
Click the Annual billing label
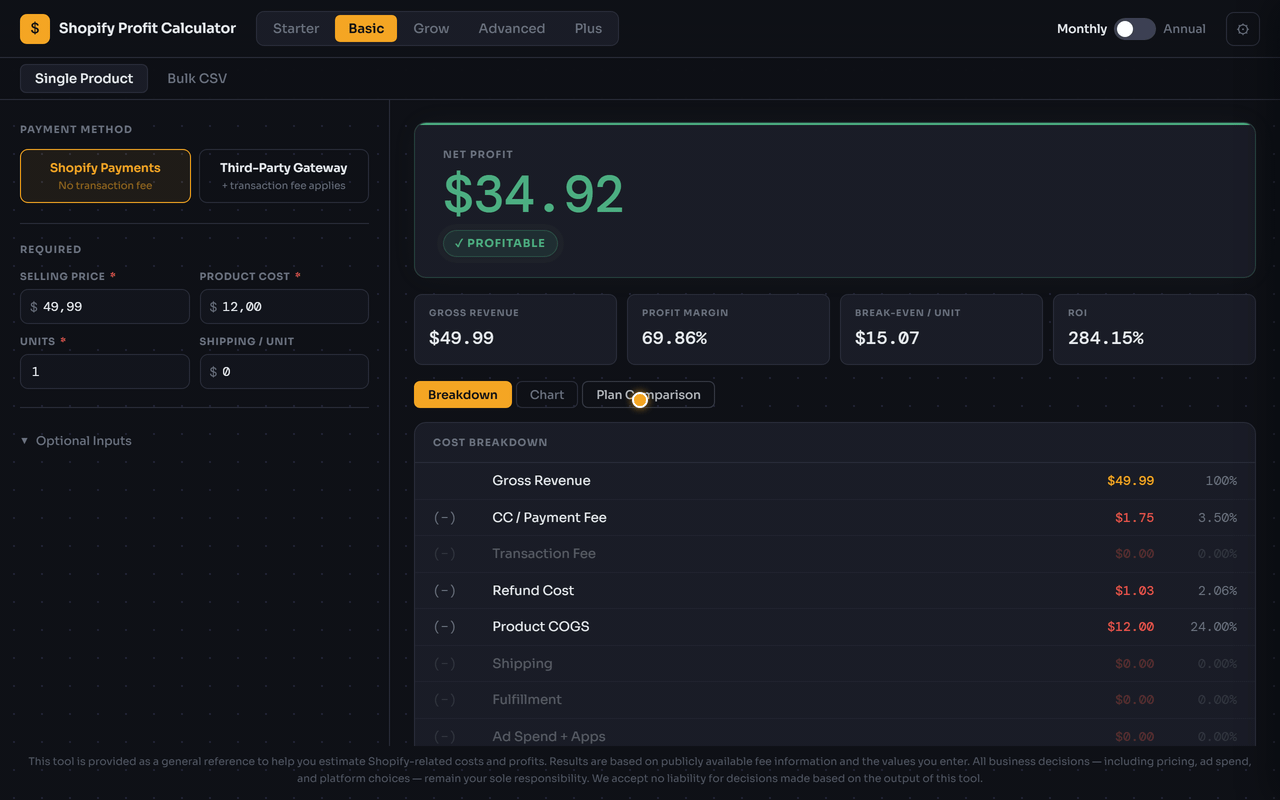[1184, 29]
